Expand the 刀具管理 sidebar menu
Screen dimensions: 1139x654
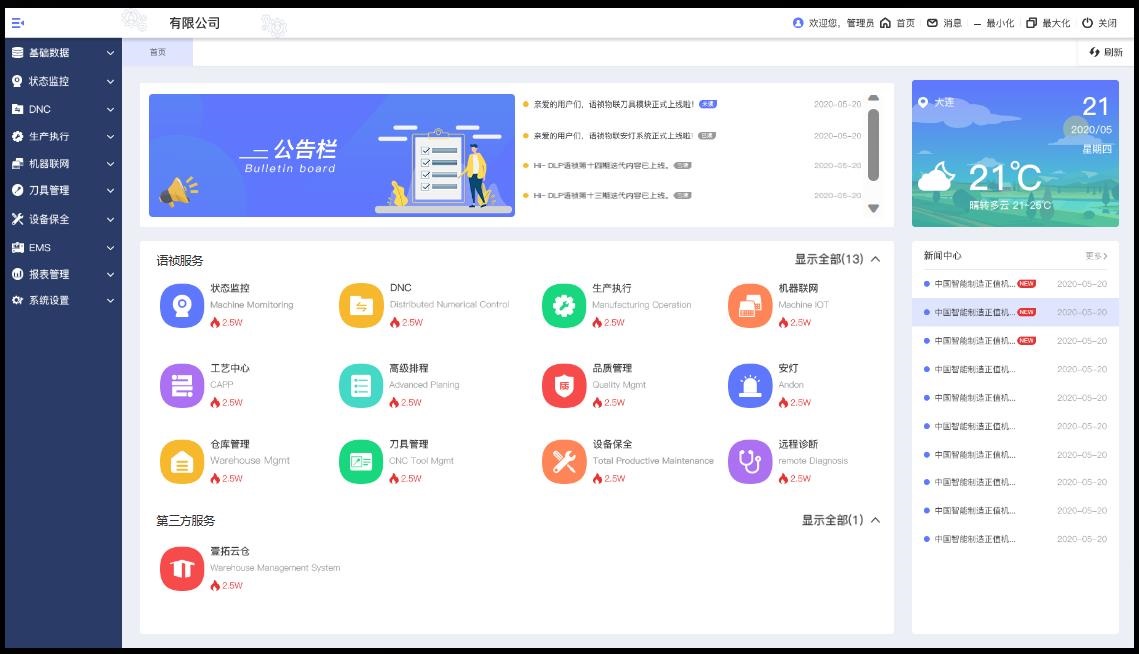(x=60, y=190)
